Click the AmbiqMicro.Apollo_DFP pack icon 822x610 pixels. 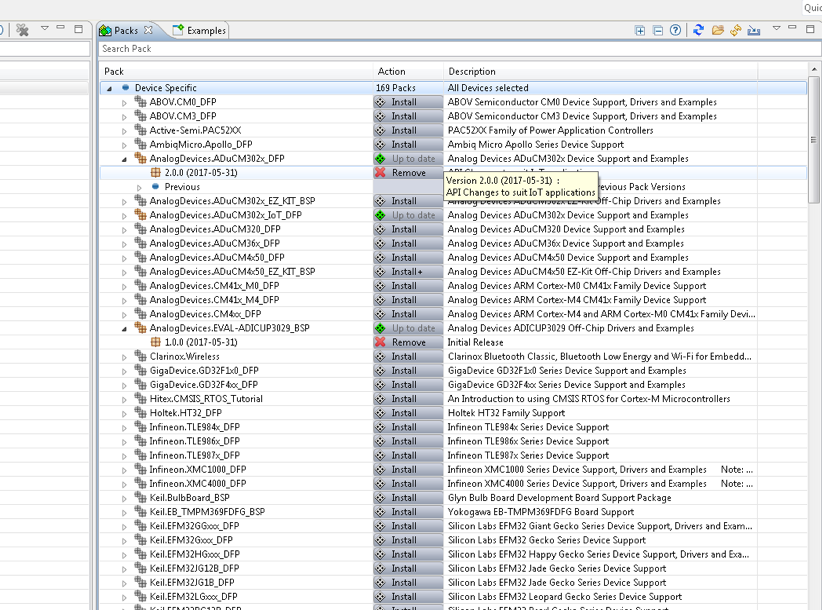tap(140, 144)
